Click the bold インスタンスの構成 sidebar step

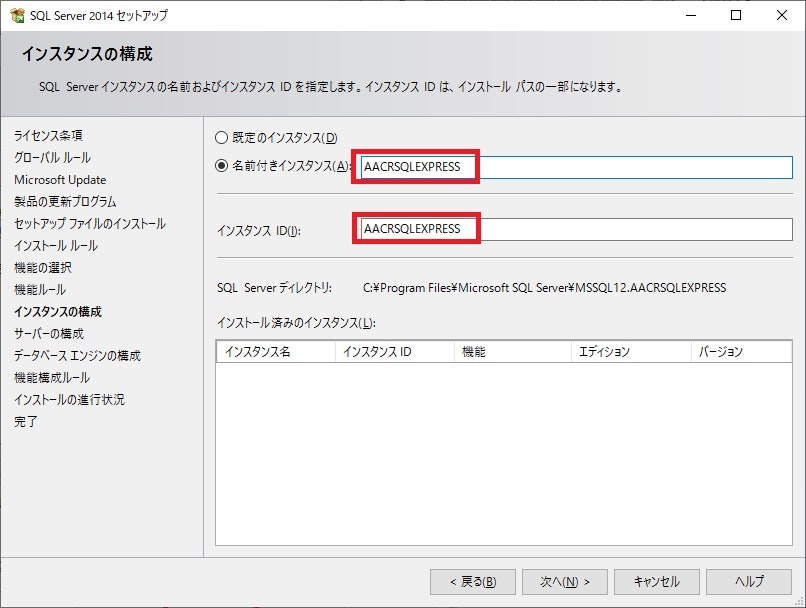pos(58,311)
